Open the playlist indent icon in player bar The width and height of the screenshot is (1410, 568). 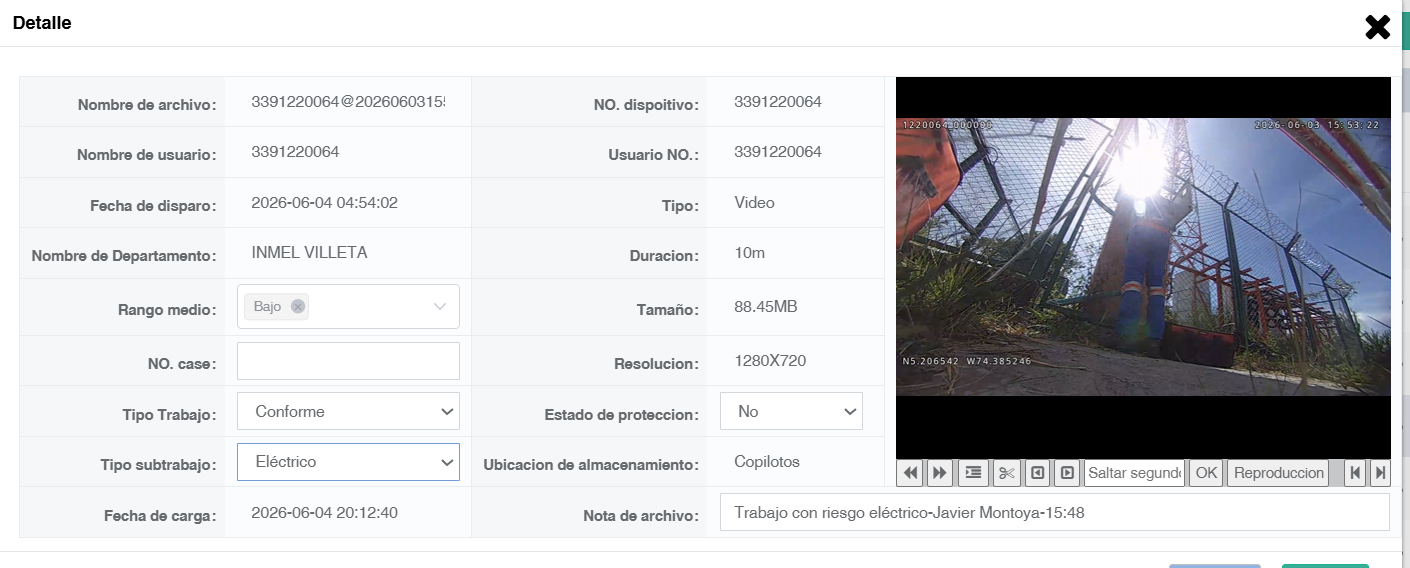click(x=973, y=473)
